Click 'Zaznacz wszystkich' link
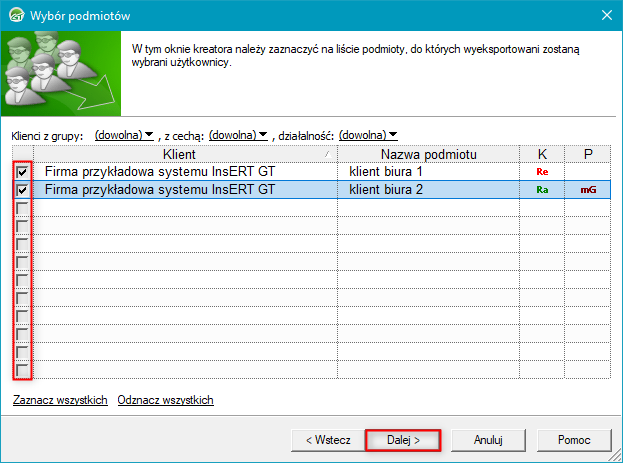Viewport: 623px width, 463px height. 60,400
